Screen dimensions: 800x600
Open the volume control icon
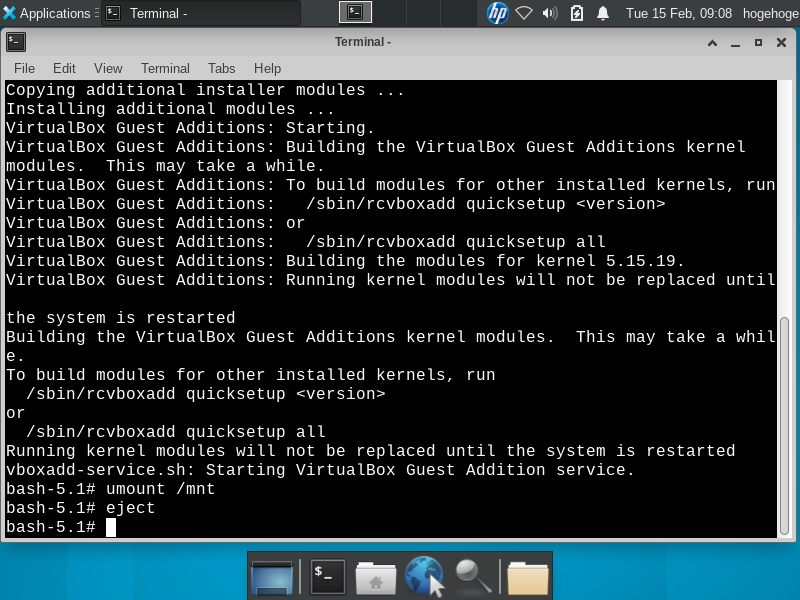click(550, 13)
